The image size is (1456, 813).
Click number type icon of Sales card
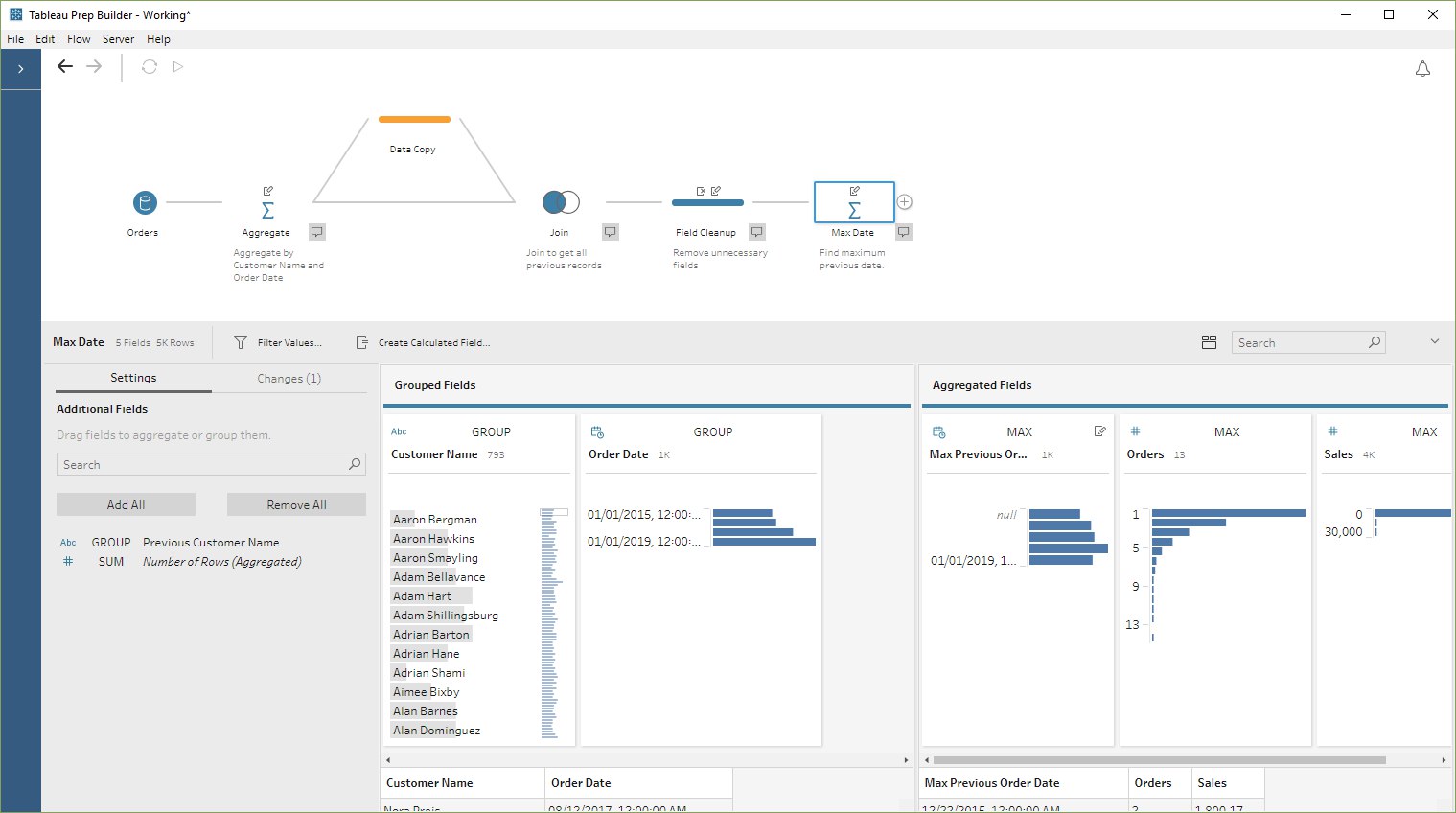pyautogui.click(x=1332, y=431)
